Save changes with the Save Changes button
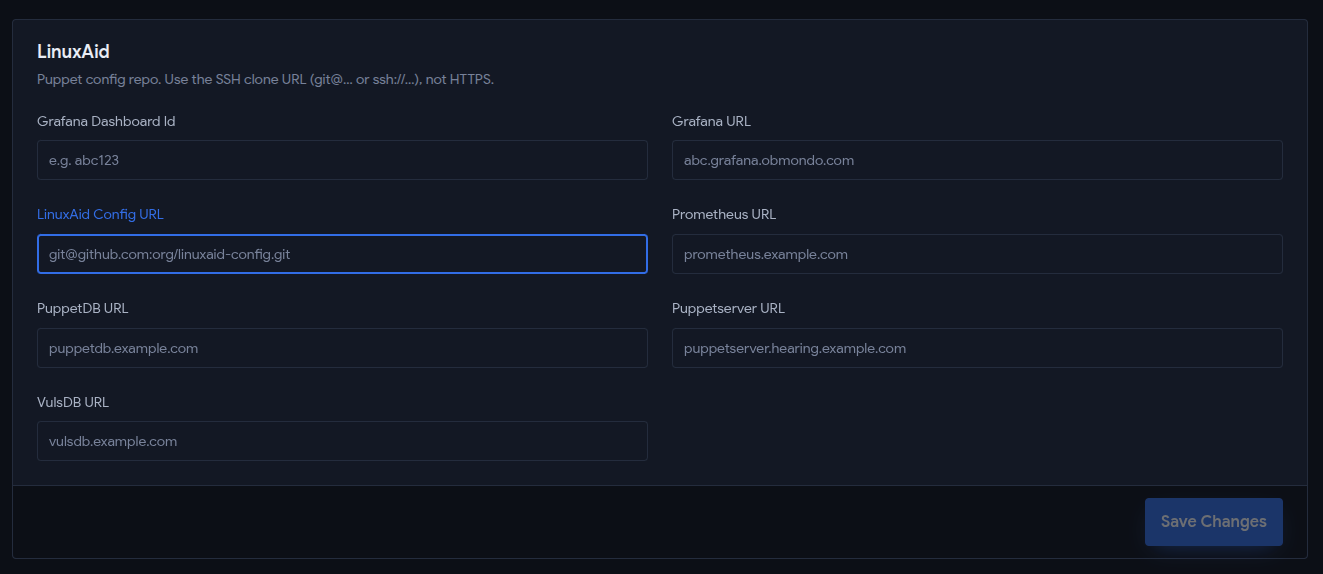 (x=1214, y=522)
